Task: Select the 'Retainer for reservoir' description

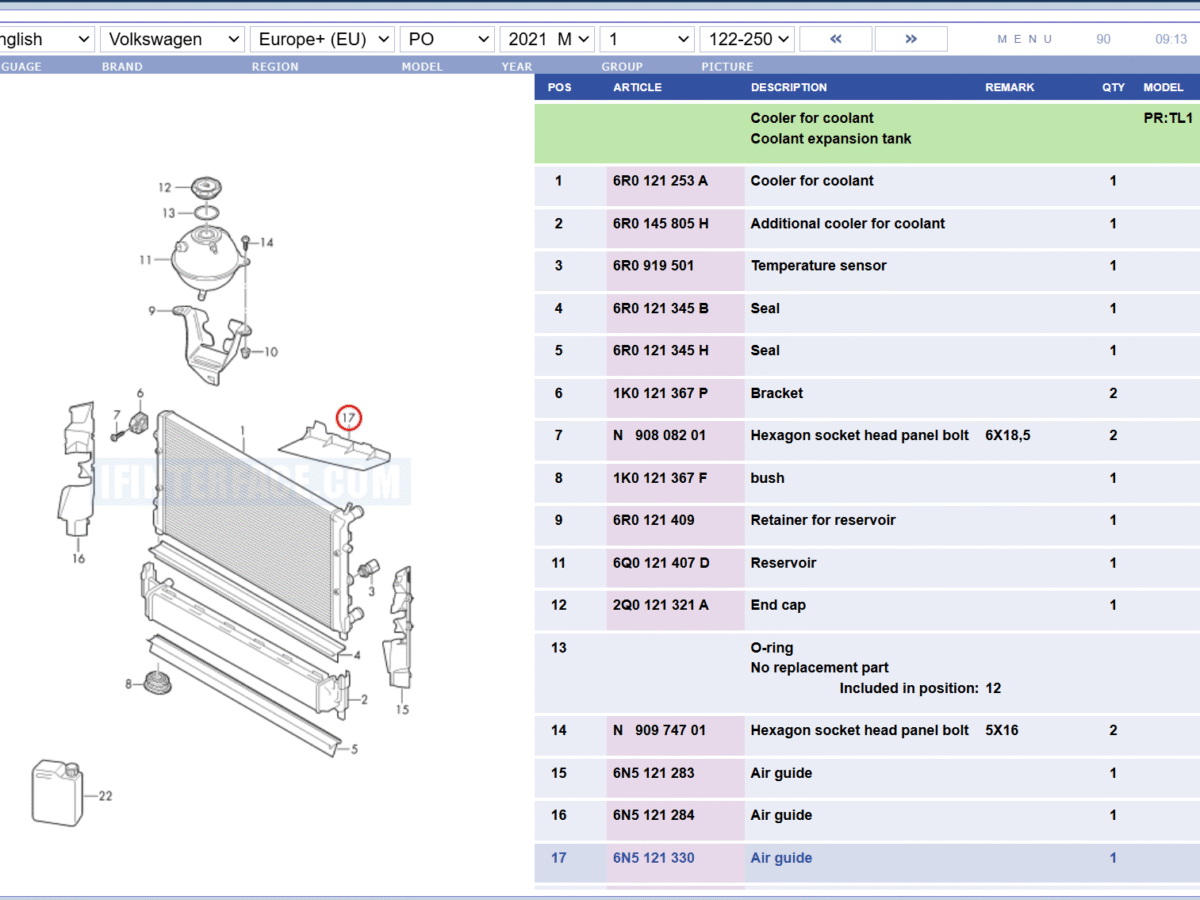Action: 823,520
